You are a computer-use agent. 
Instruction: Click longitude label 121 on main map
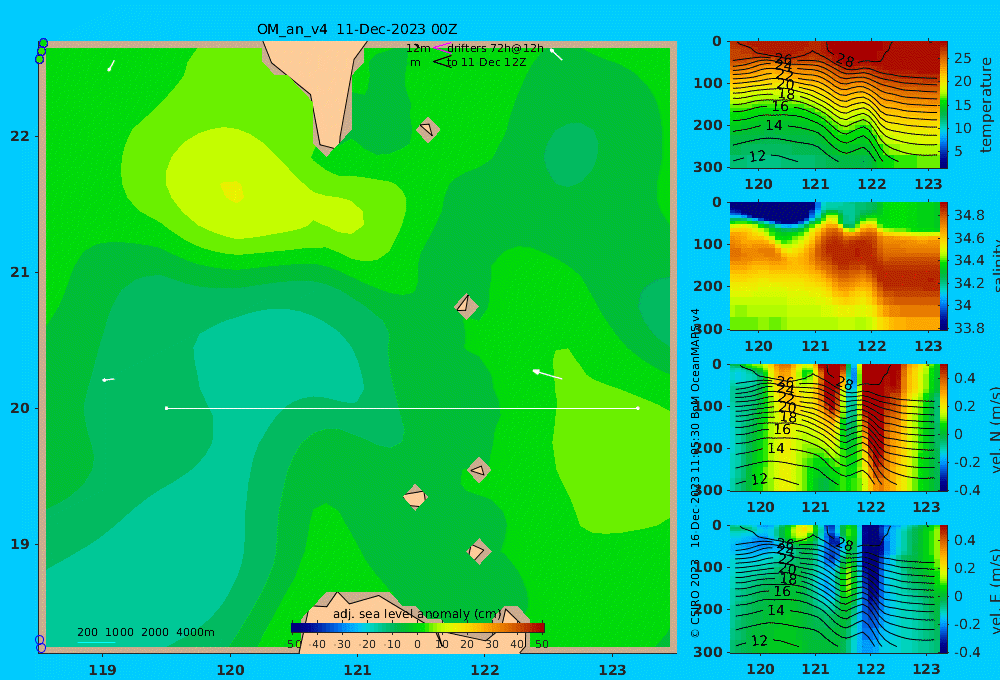tap(358, 670)
